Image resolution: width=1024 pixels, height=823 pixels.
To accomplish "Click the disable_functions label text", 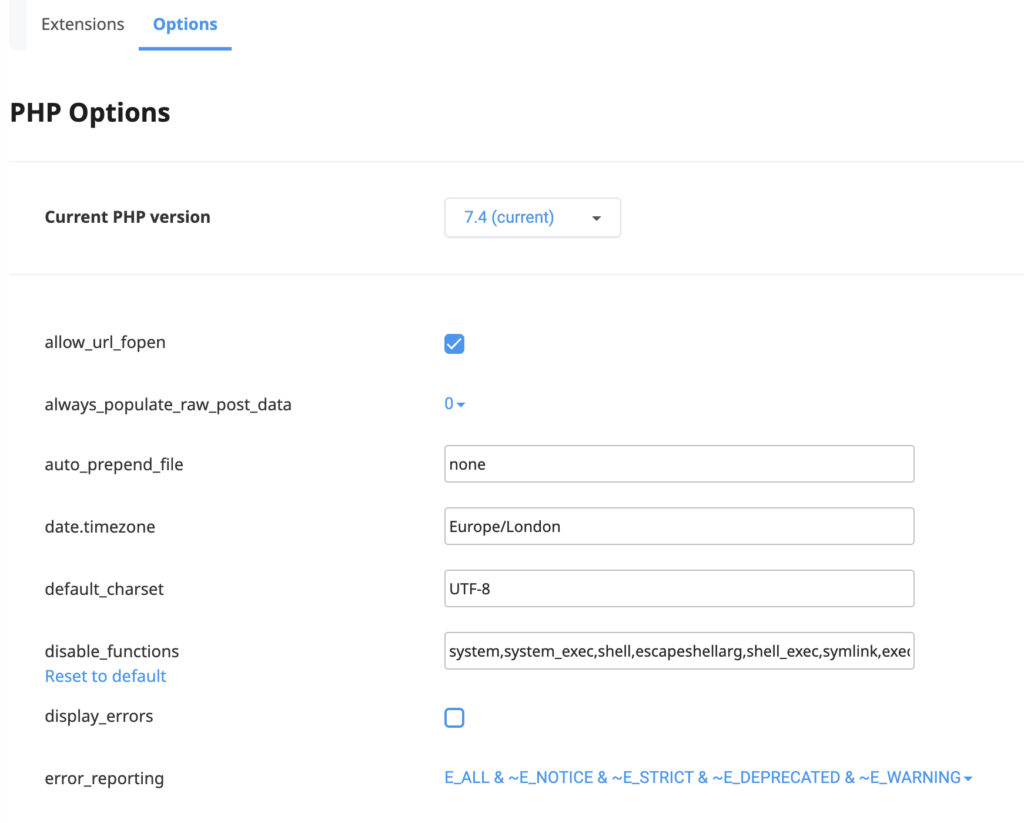I will tap(112, 651).
